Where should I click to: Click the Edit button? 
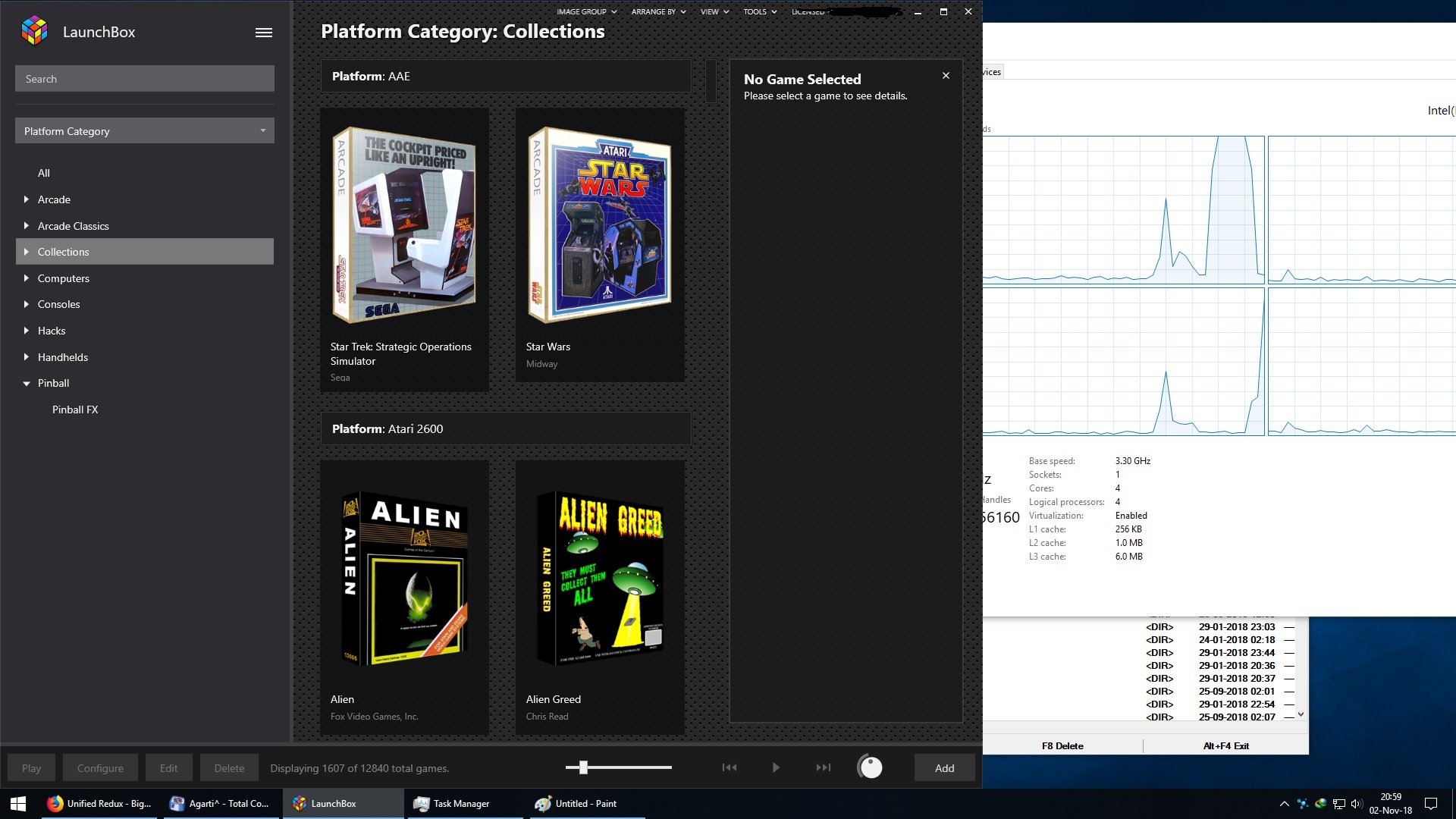coord(168,767)
